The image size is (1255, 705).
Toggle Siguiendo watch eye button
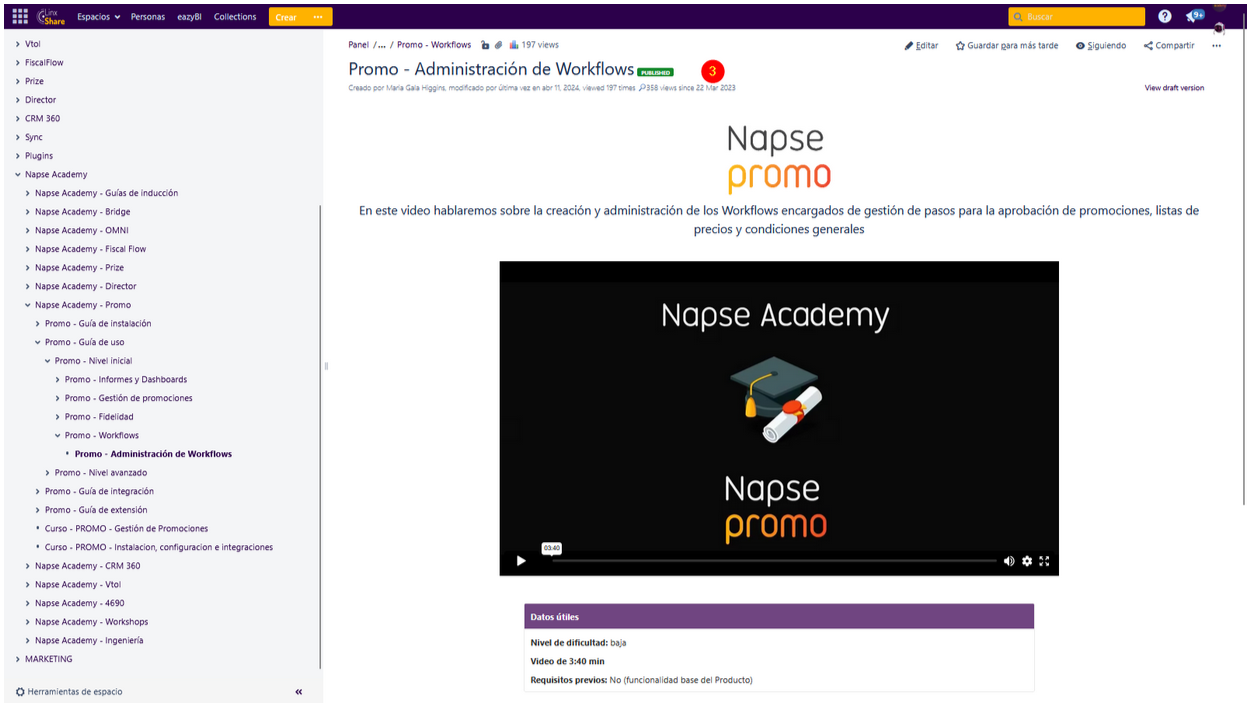(1101, 45)
